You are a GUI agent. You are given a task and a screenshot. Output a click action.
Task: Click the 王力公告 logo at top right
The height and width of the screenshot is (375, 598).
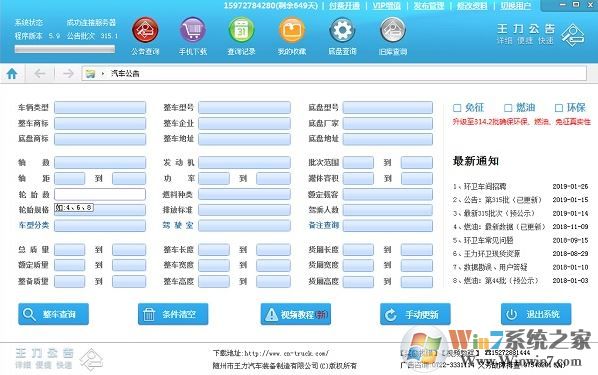click(541, 34)
